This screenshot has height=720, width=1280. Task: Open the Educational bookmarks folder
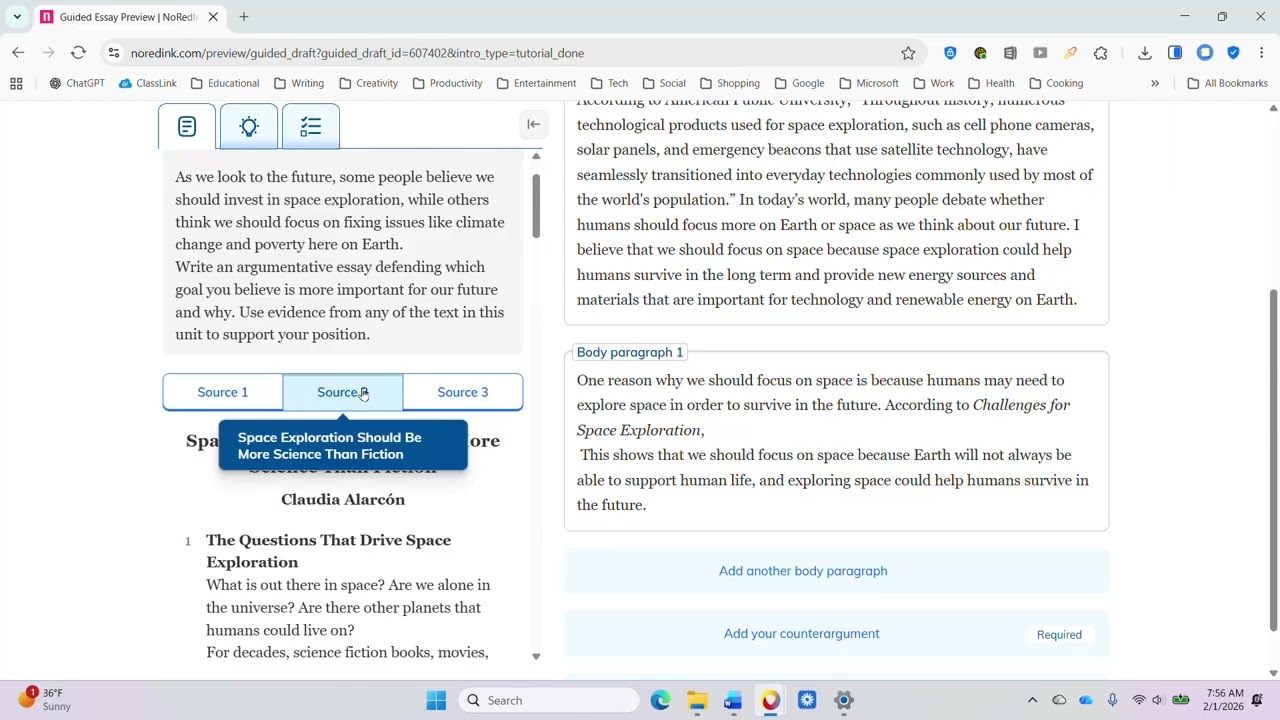coord(225,83)
